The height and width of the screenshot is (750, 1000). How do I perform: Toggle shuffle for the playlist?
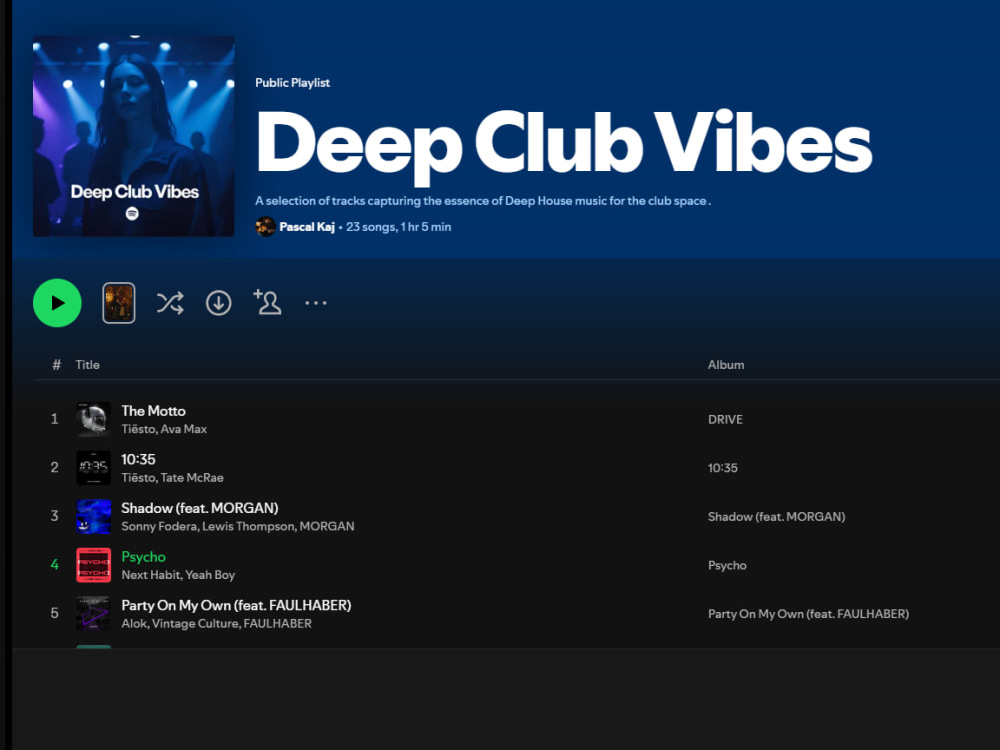170,303
